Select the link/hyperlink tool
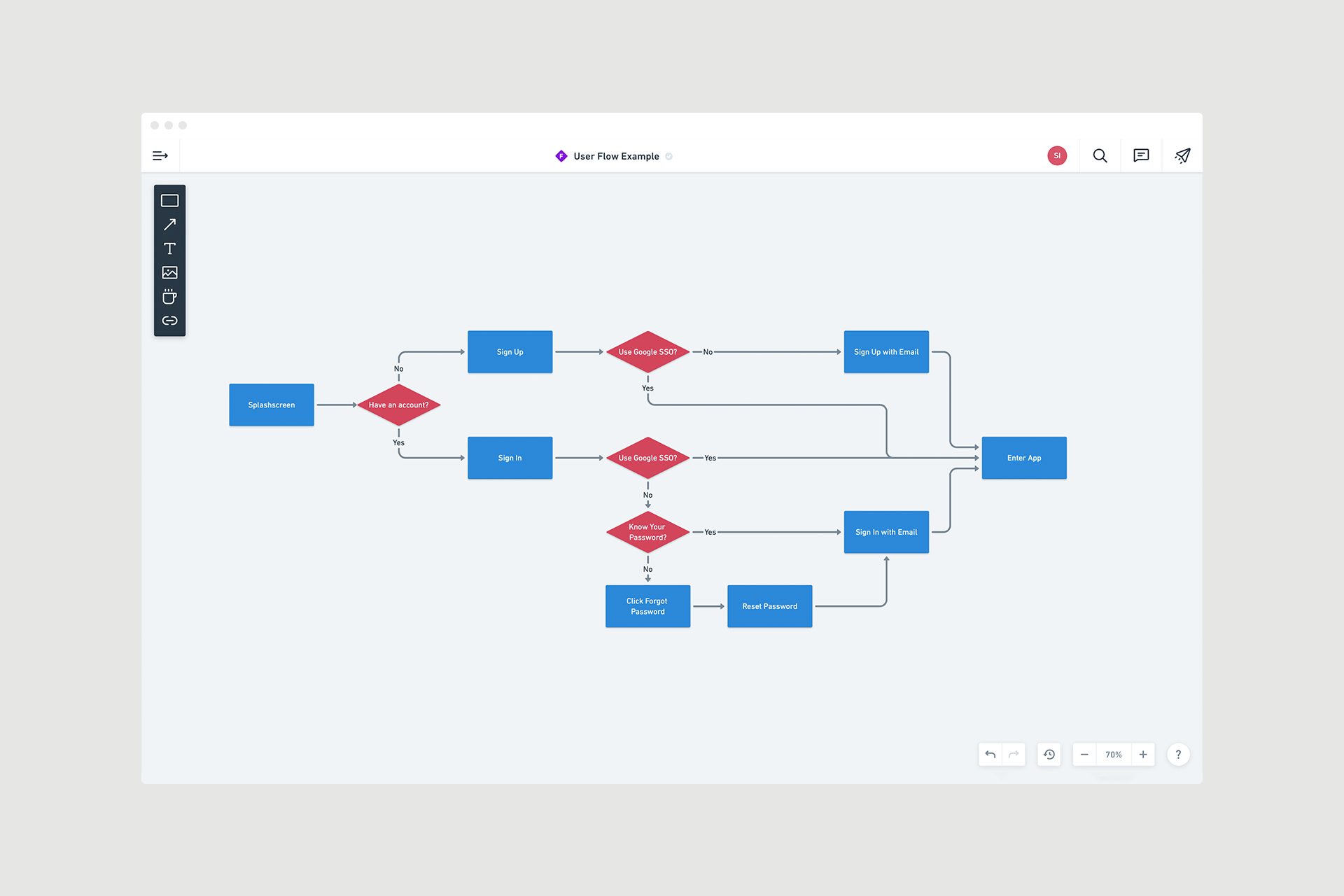Screen dimensions: 1344x896 click(171, 321)
